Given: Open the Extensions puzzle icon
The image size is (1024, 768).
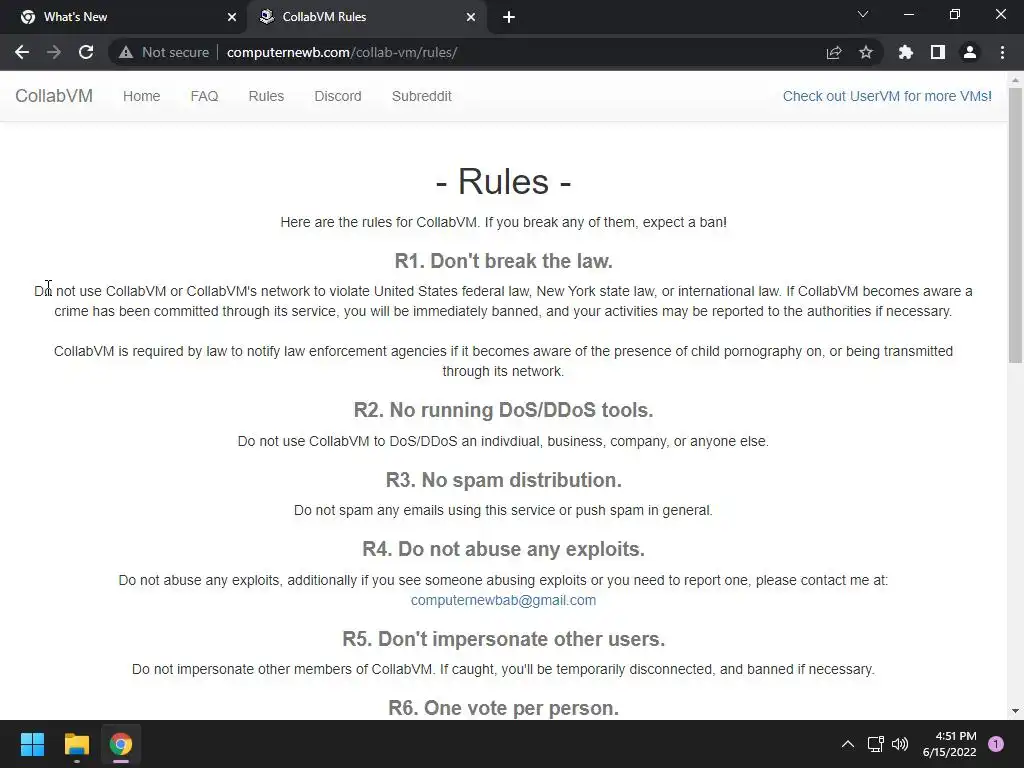Looking at the screenshot, I should tap(905, 52).
